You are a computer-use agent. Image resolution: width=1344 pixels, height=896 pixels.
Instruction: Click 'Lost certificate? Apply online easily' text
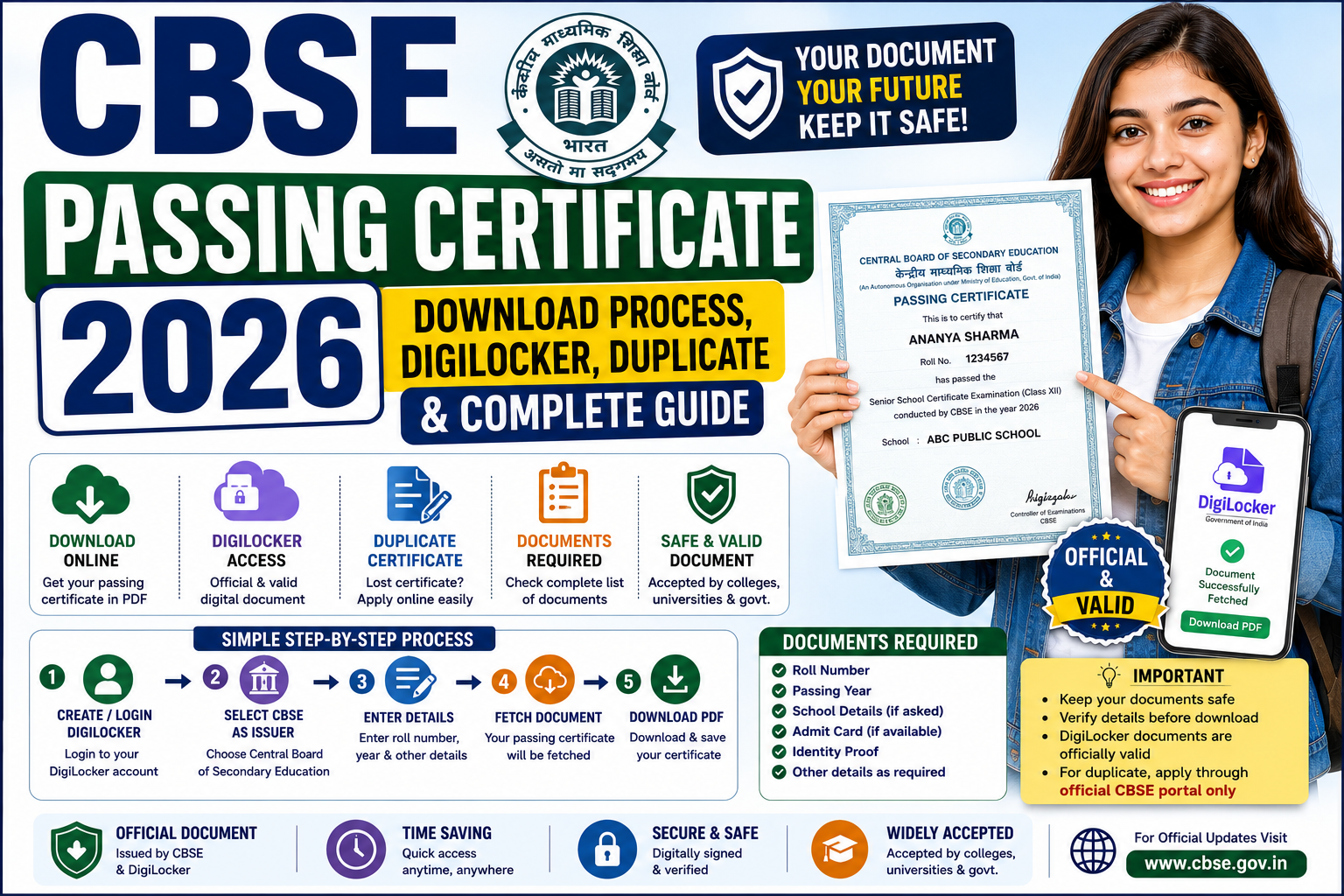point(415,591)
